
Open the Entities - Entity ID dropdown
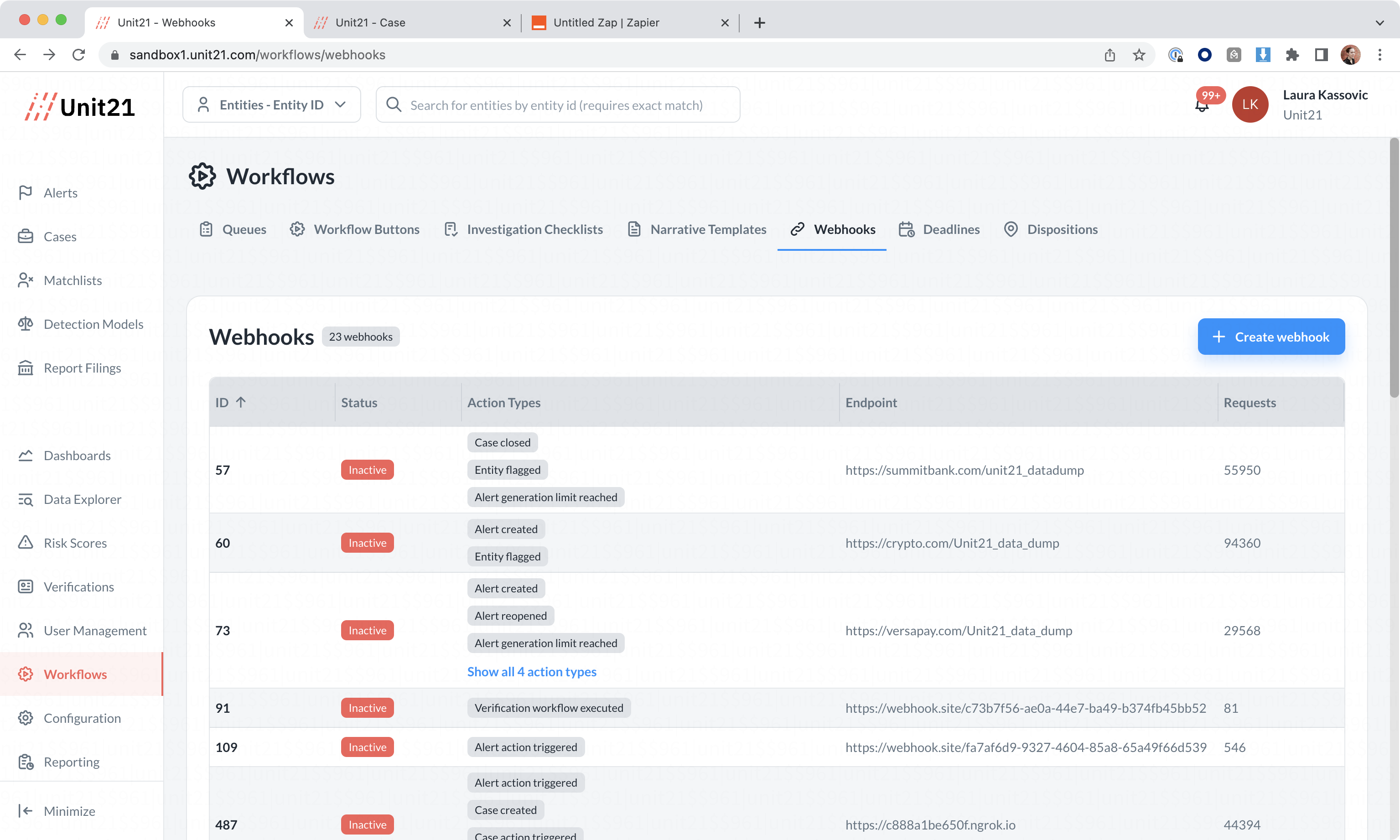(272, 105)
